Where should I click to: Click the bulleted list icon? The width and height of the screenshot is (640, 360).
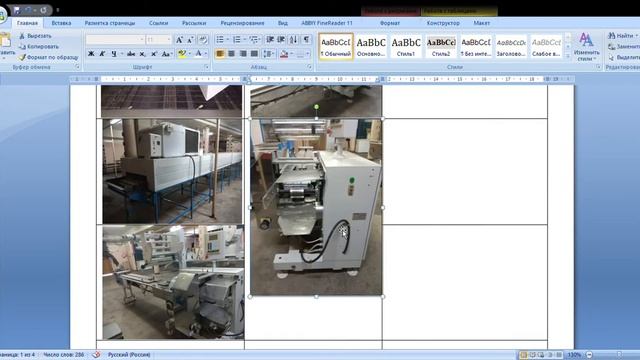coord(220,40)
